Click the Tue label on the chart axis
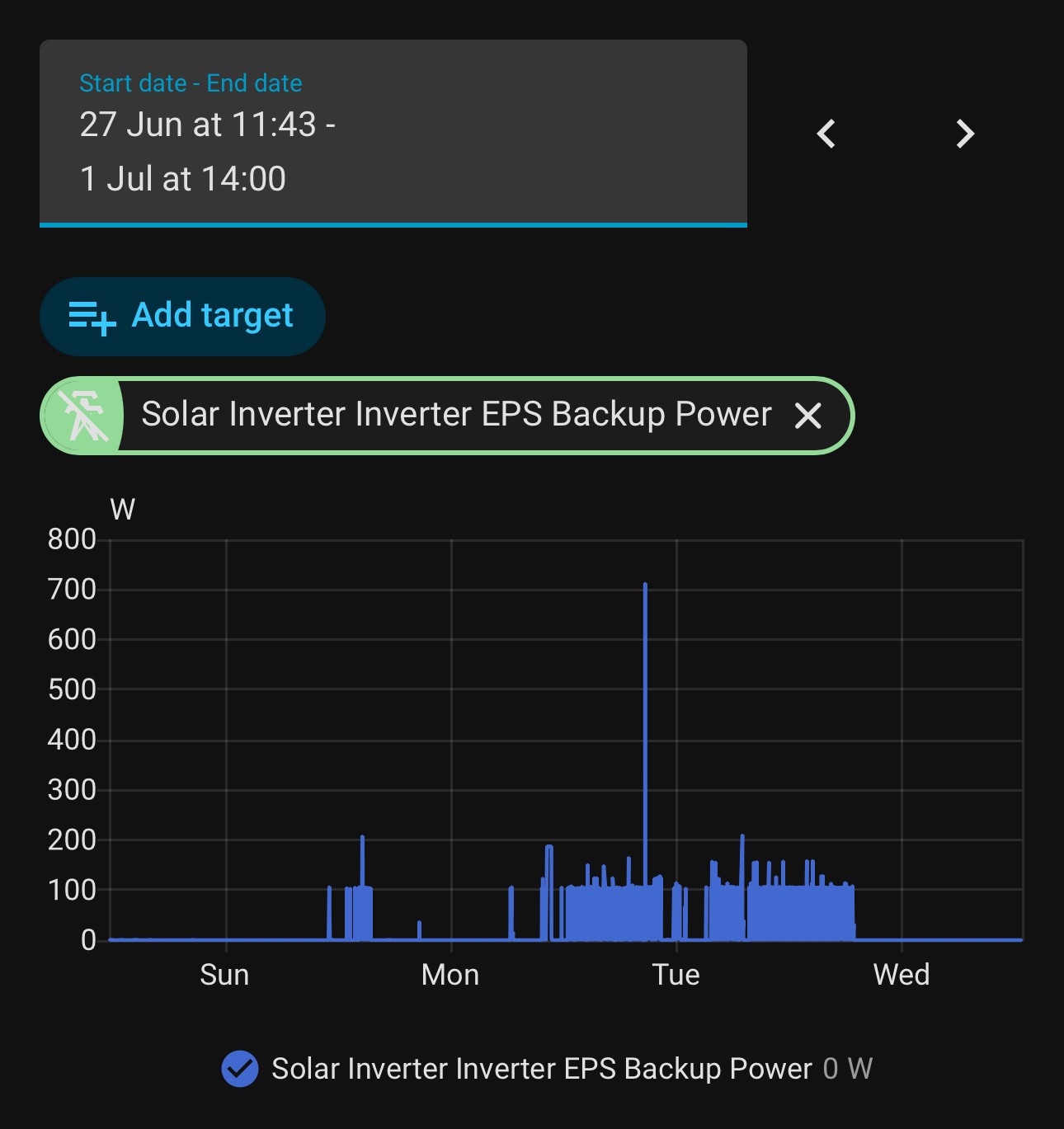Image resolution: width=1064 pixels, height=1129 pixels. coord(676,975)
